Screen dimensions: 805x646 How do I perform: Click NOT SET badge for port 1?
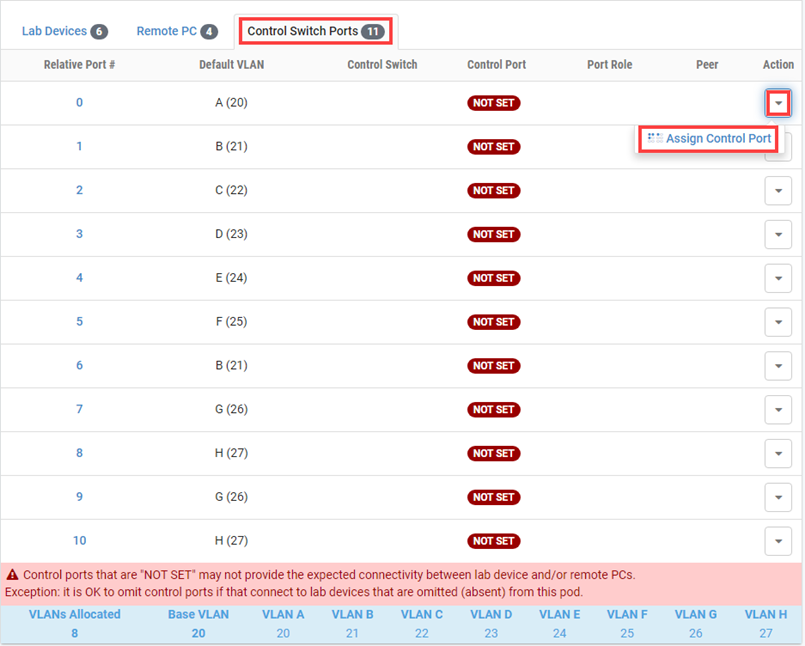493,147
